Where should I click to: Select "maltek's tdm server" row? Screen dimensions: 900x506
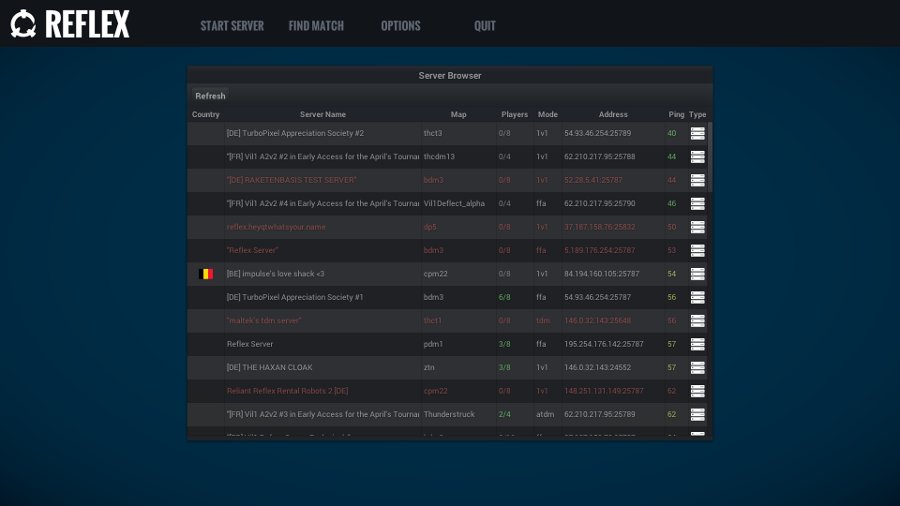tap(448, 321)
